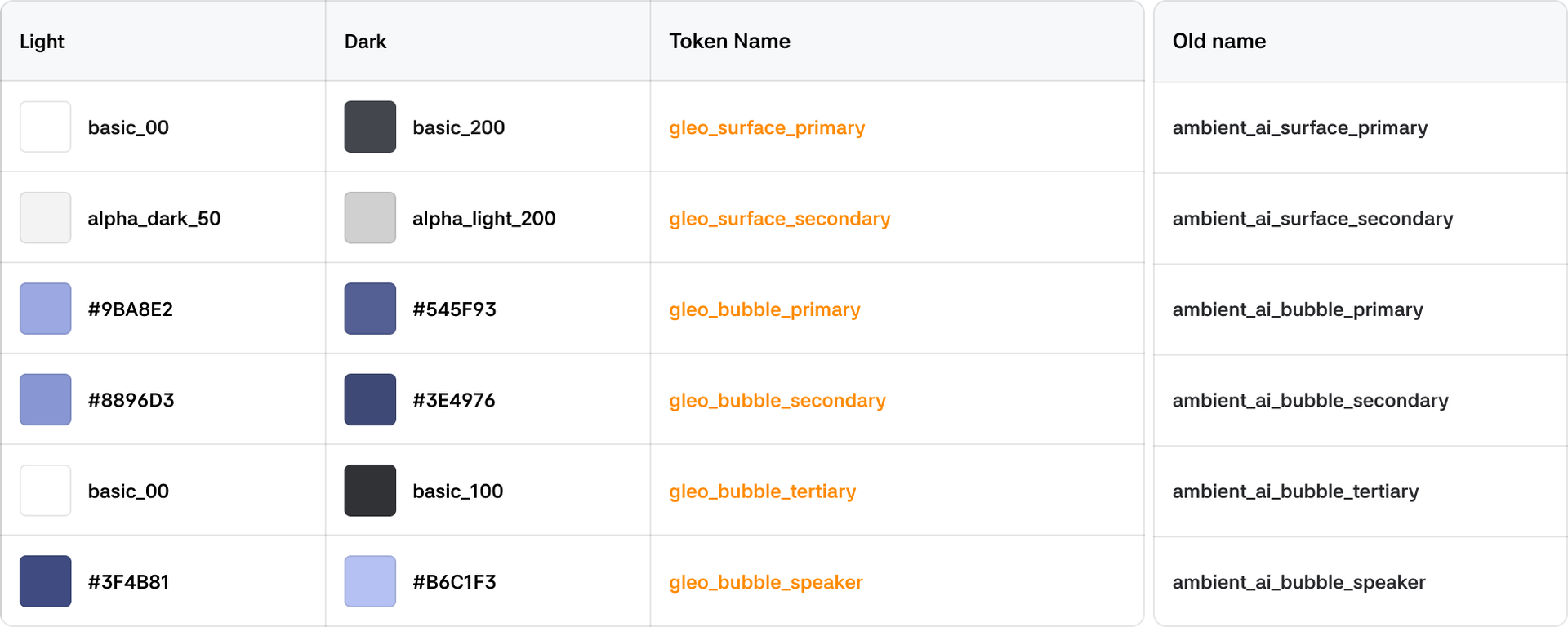1568x627 pixels.
Task: Click the Old name column header
Action: (1218, 41)
